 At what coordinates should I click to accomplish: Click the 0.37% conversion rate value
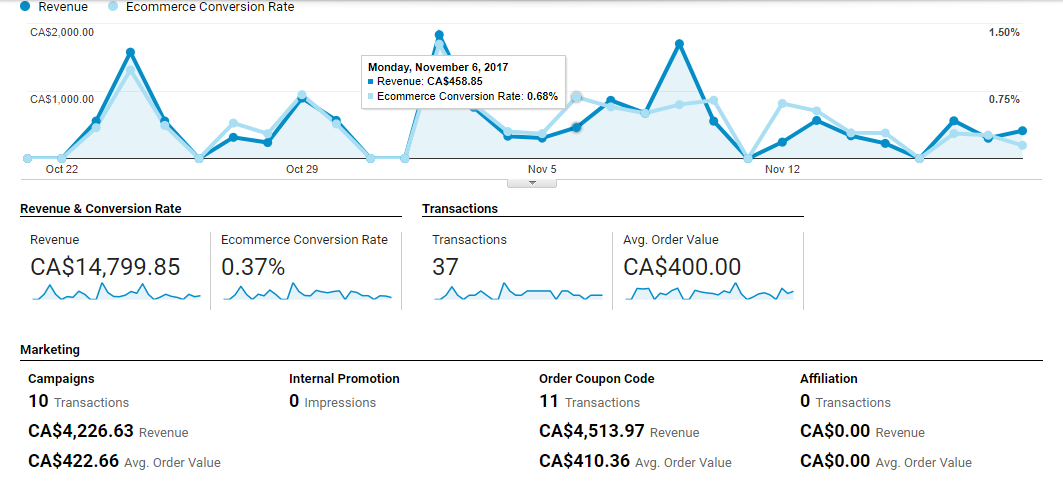tap(253, 267)
